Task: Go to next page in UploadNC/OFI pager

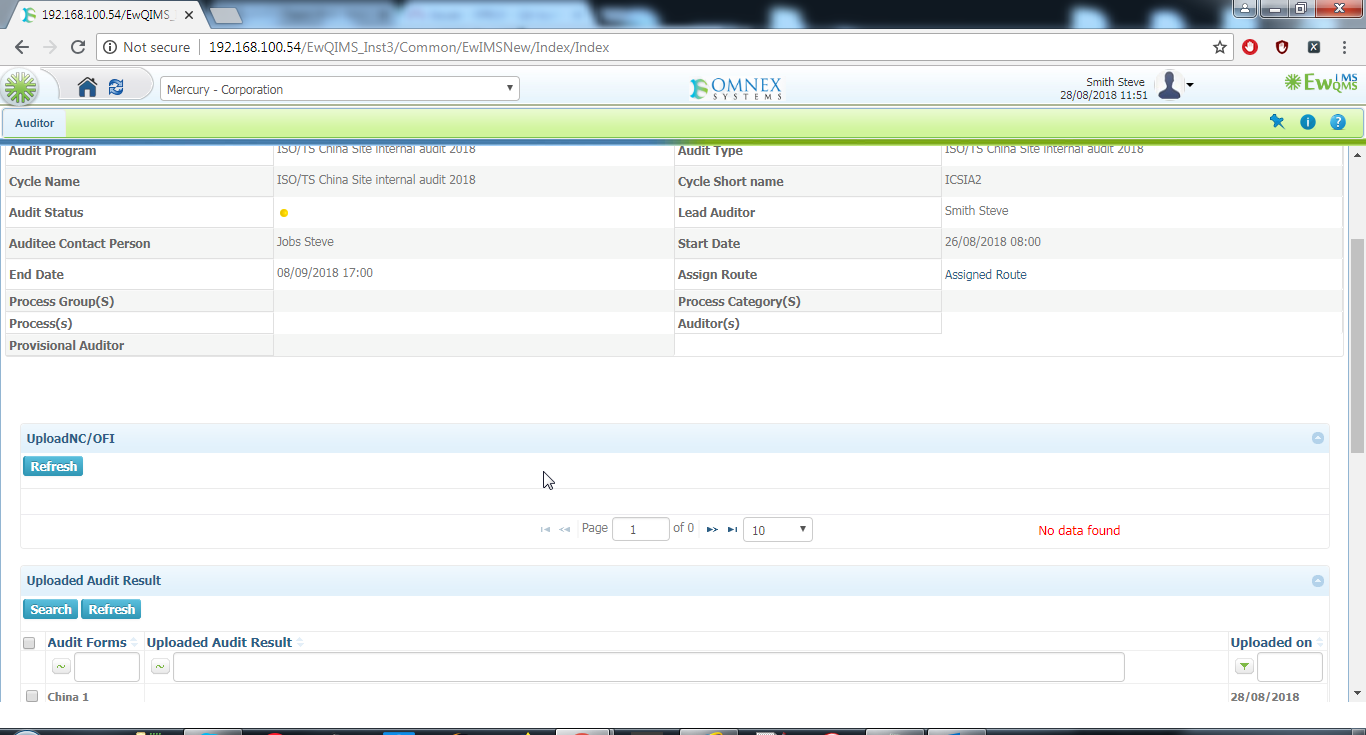Action: point(712,529)
